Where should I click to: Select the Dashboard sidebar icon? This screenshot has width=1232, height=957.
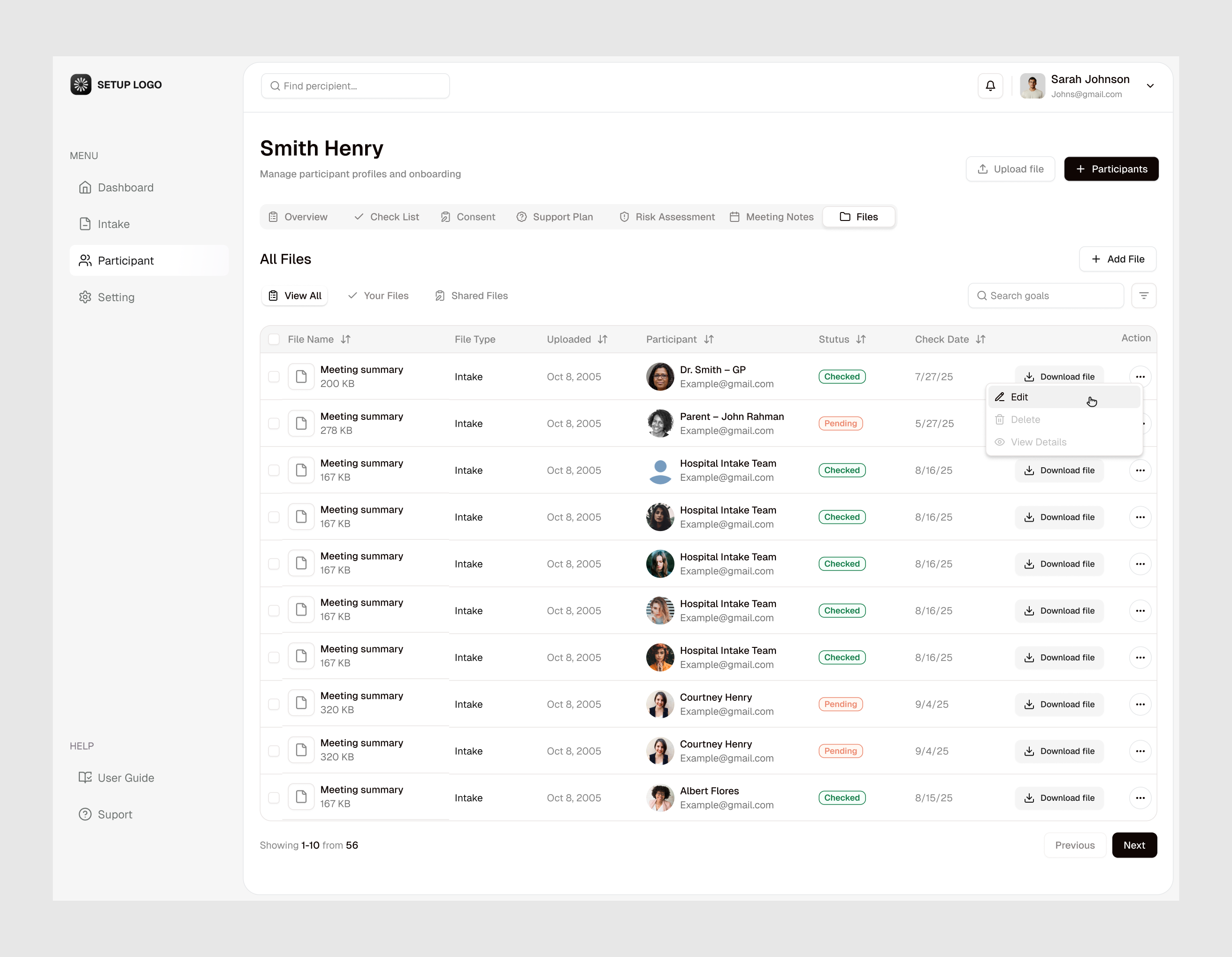click(x=85, y=187)
